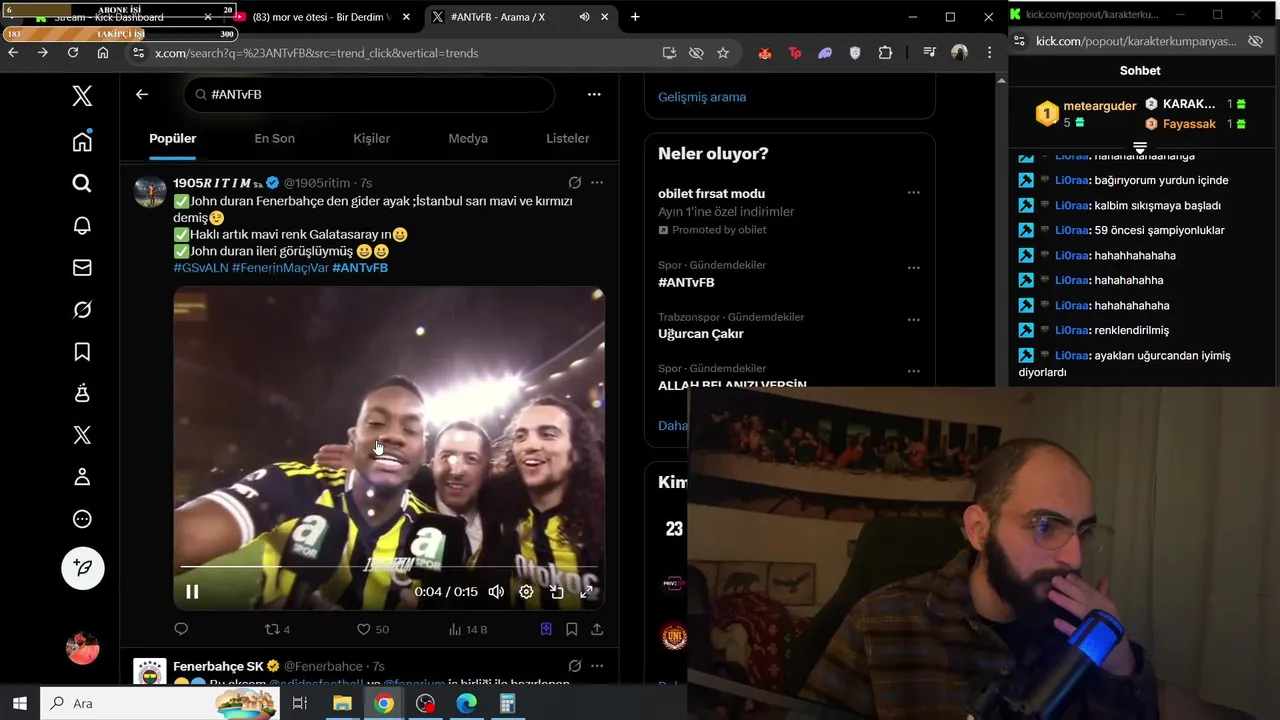
Task: Open Messages envelope in X sidebar
Action: pyautogui.click(x=82, y=267)
